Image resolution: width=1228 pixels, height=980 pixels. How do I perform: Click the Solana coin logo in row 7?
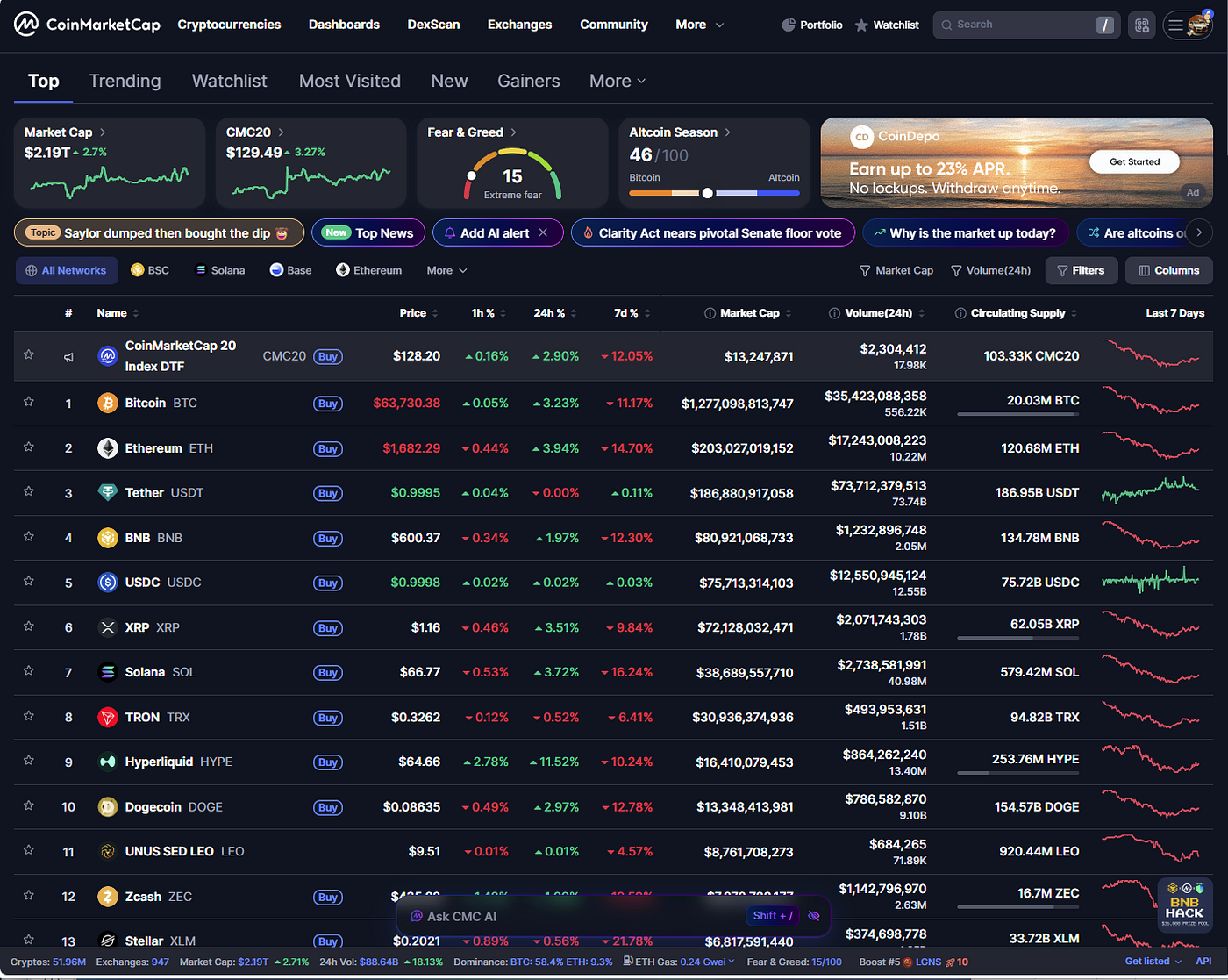(x=108, y=672)
